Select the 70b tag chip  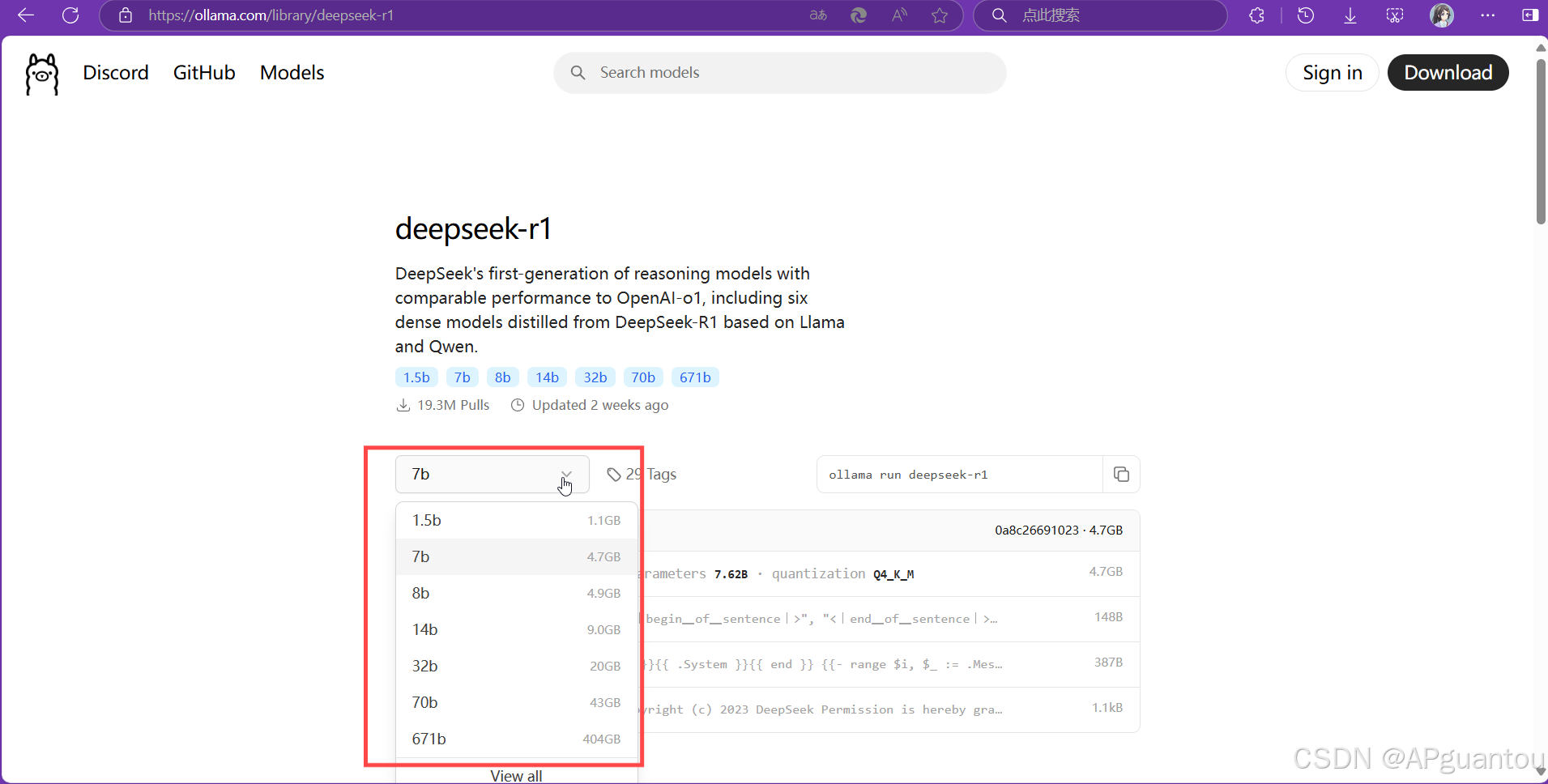(x=643, y=377)
